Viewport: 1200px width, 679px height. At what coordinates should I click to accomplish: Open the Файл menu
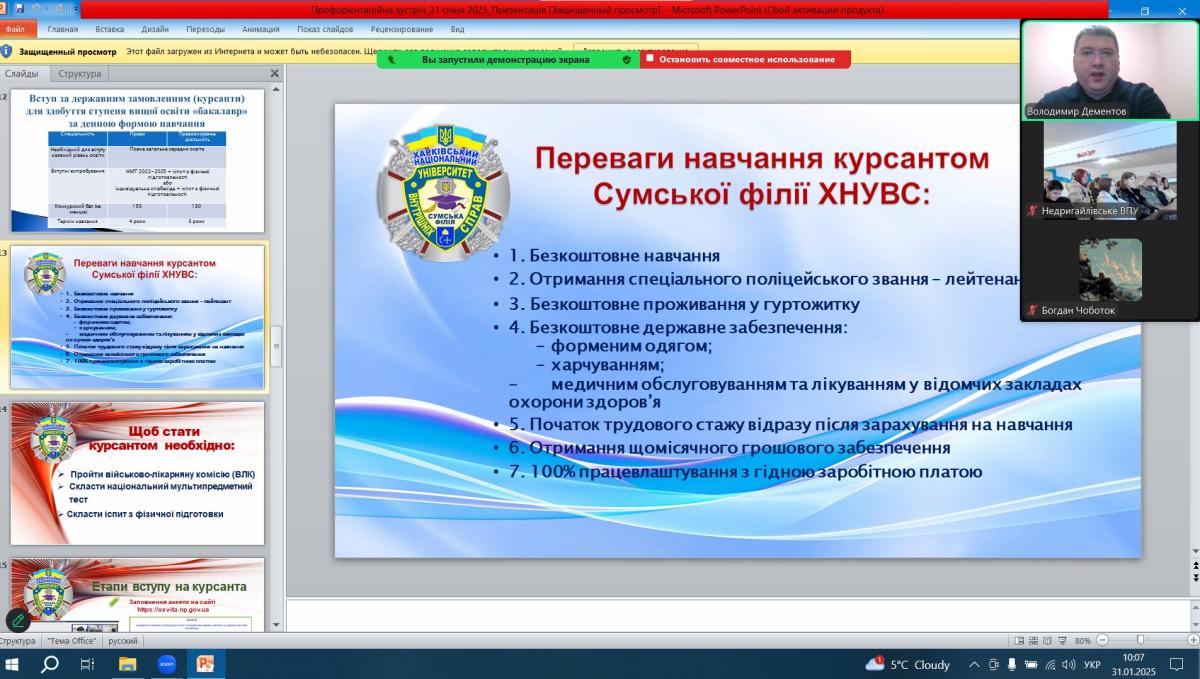[x=16, y=30]
